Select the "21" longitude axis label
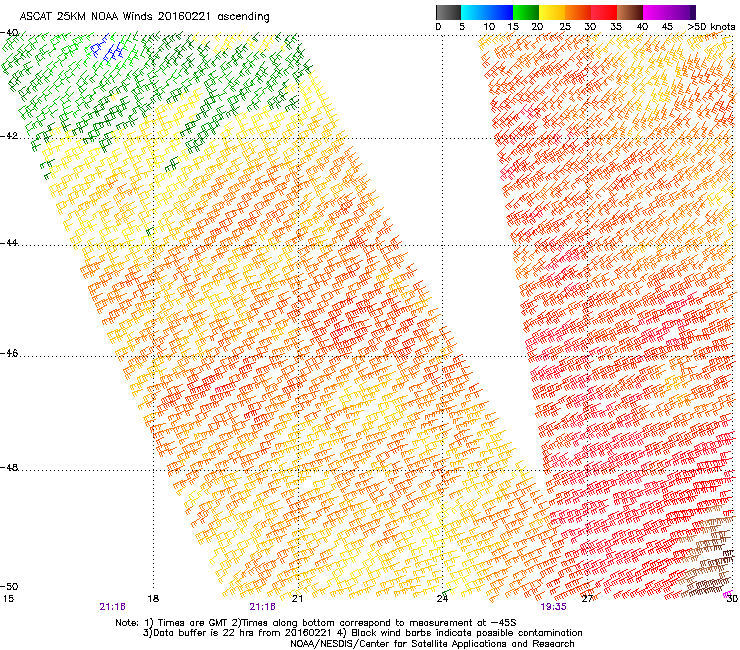The height and width of the screenshot is (650, 740). [x=297, y=599]
